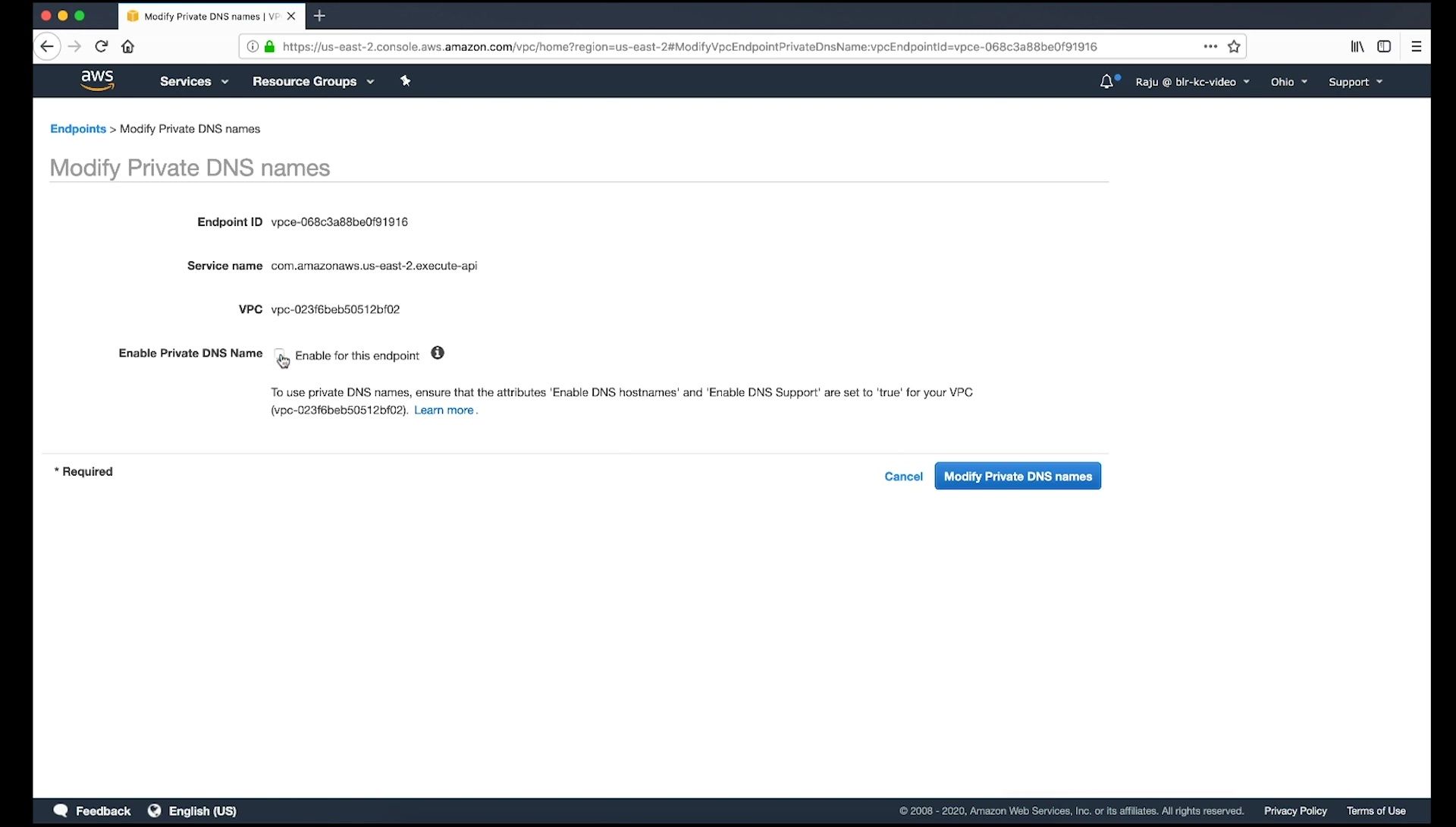1456x827 pixels.
Task: Open a new browser tab
Action: [x=319, y=15]
